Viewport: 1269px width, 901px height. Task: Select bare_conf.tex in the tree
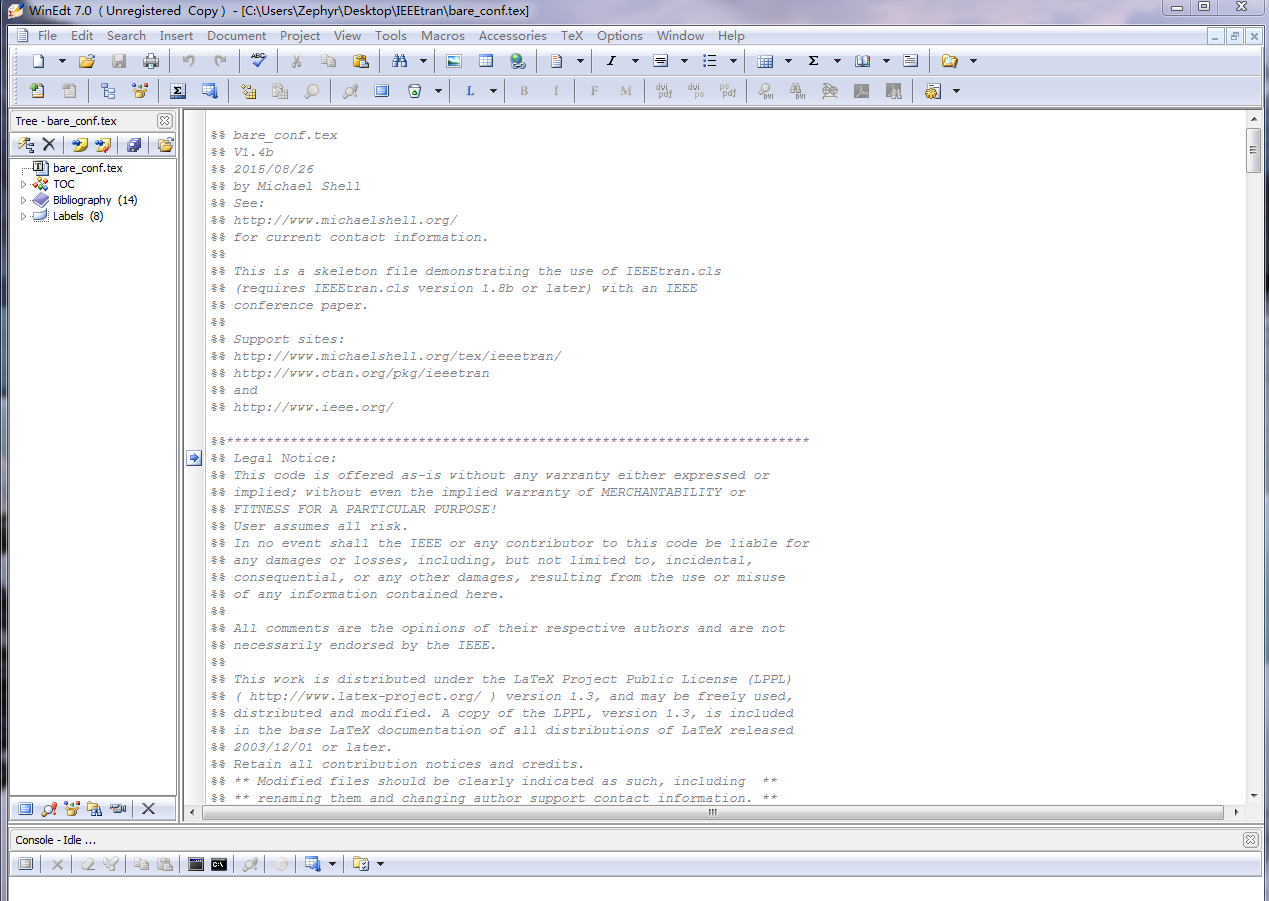(88, 168)
